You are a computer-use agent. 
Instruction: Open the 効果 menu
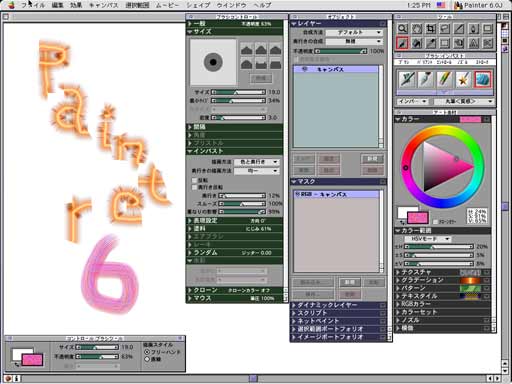(x=76, y=5)
